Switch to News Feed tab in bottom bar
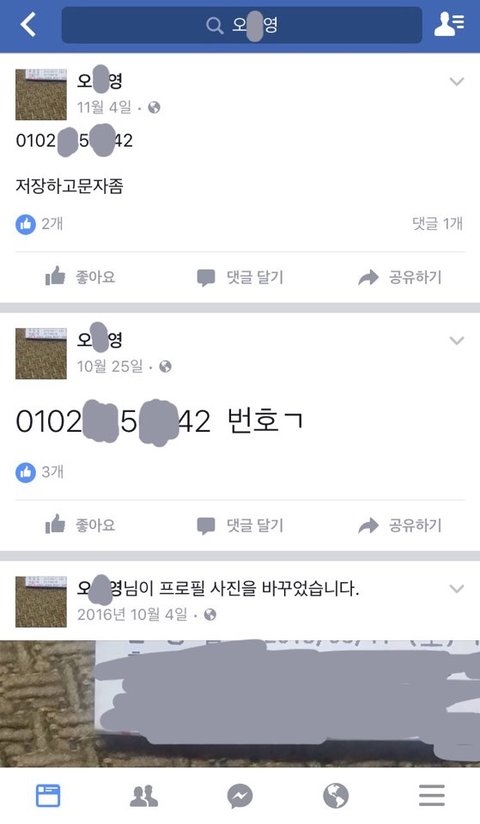 tap(48, 796)
